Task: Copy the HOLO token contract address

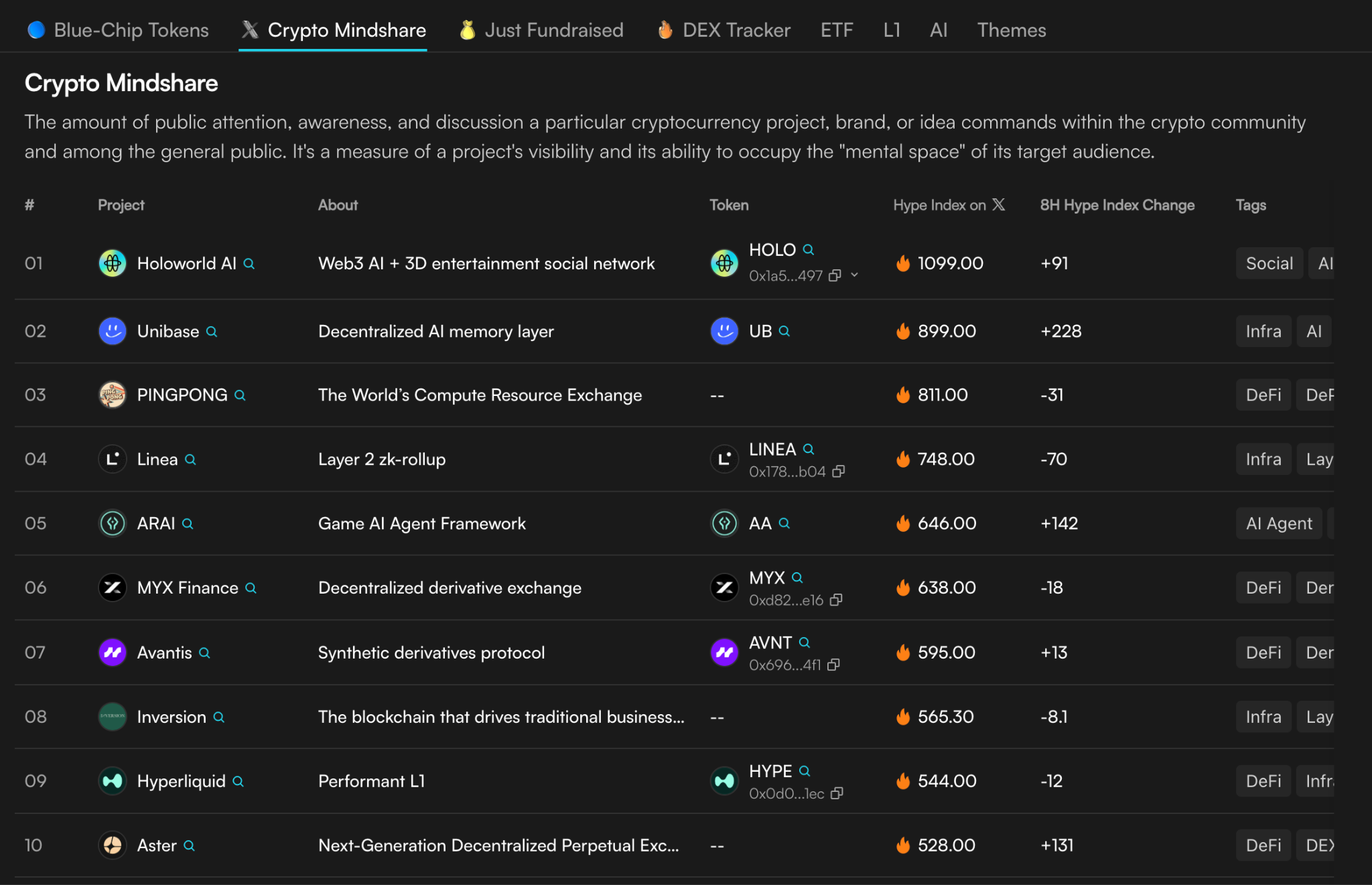Action: [835, 276]
